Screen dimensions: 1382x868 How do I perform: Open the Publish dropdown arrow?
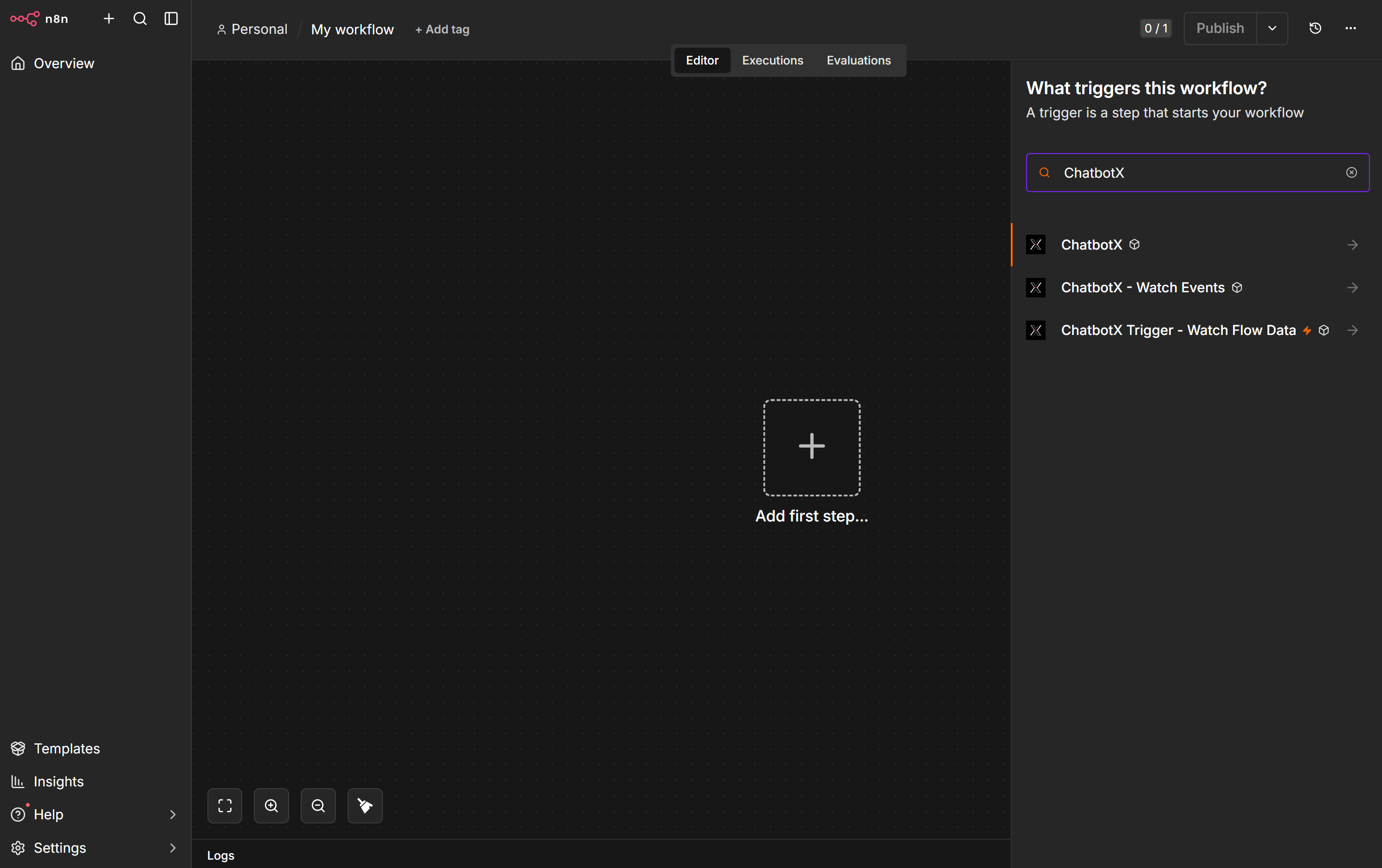[1272, 28]
